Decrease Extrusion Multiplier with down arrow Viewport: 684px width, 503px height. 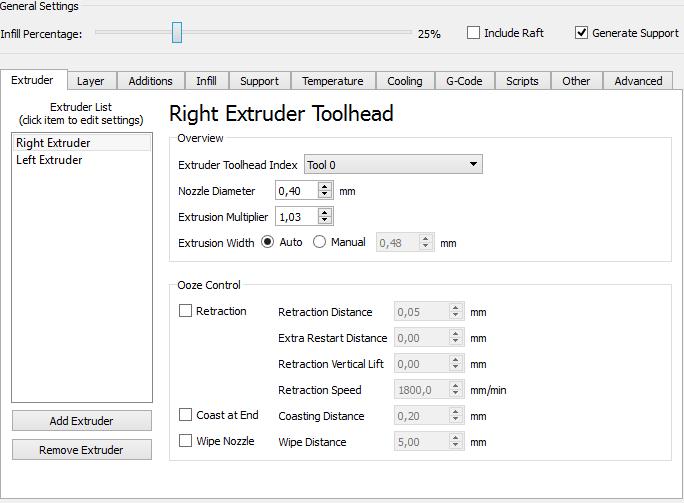[324, 220]
